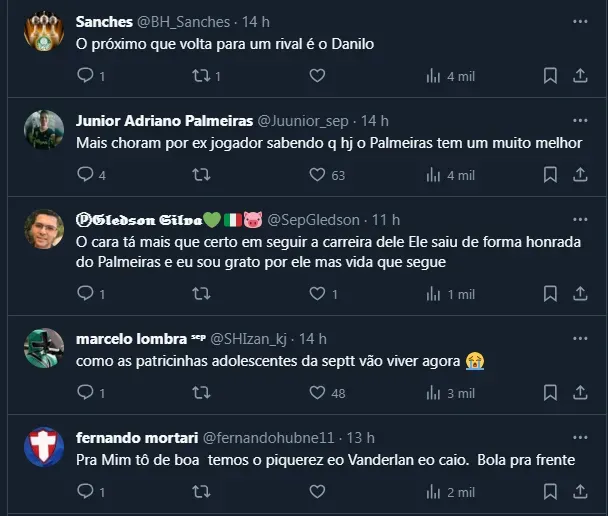Screen dimensions: 608x516
Task: Bookmark fernando mortari's tweet
Action: tap(549, 492)
